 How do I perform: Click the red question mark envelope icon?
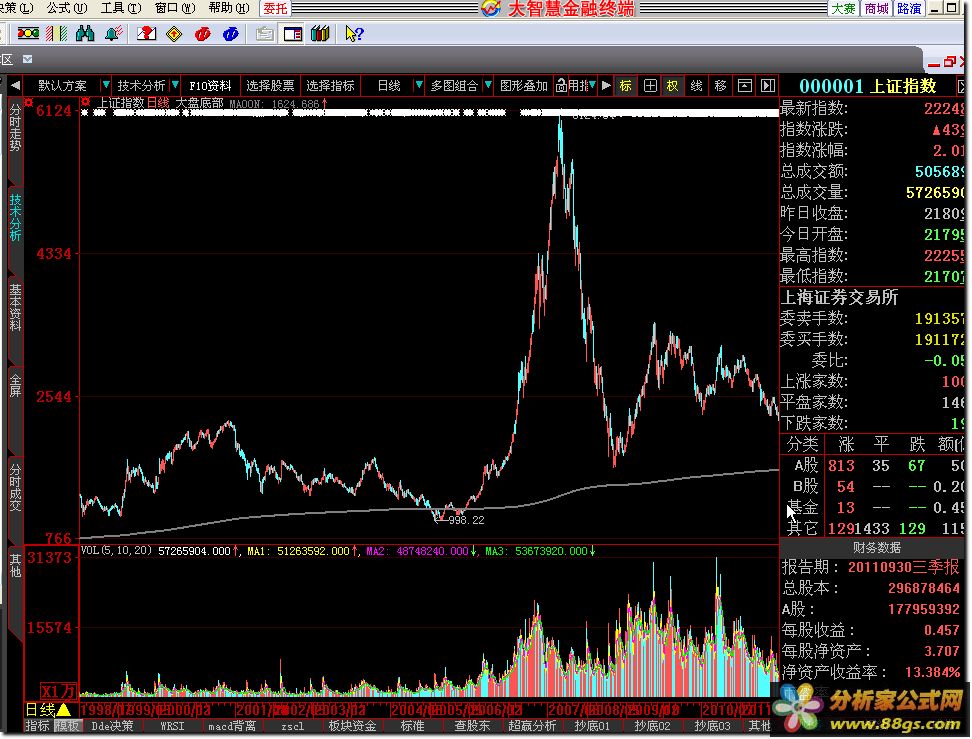pos(146,33)
